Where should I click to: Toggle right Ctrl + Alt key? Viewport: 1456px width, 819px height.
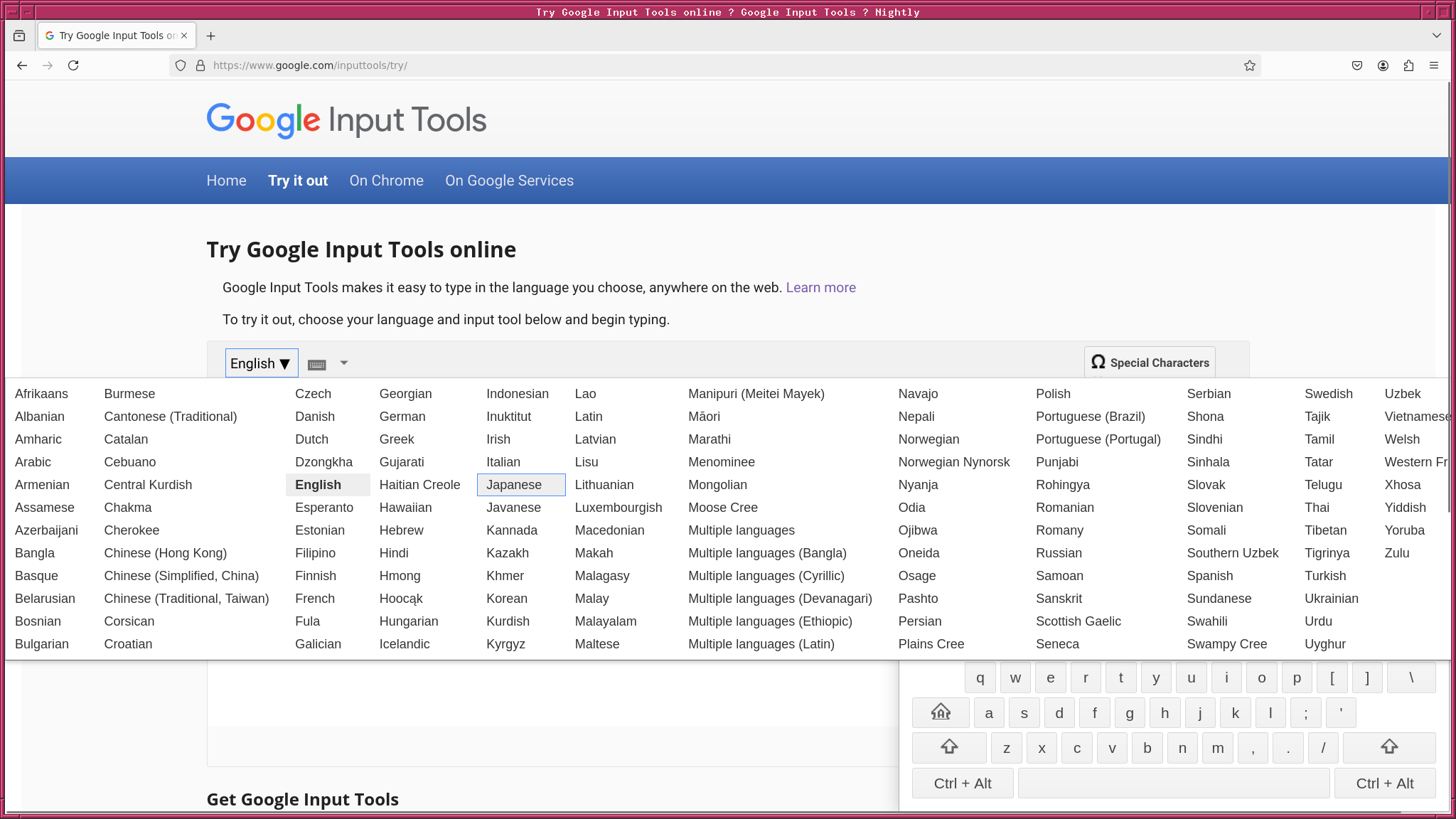[1384, 783]
